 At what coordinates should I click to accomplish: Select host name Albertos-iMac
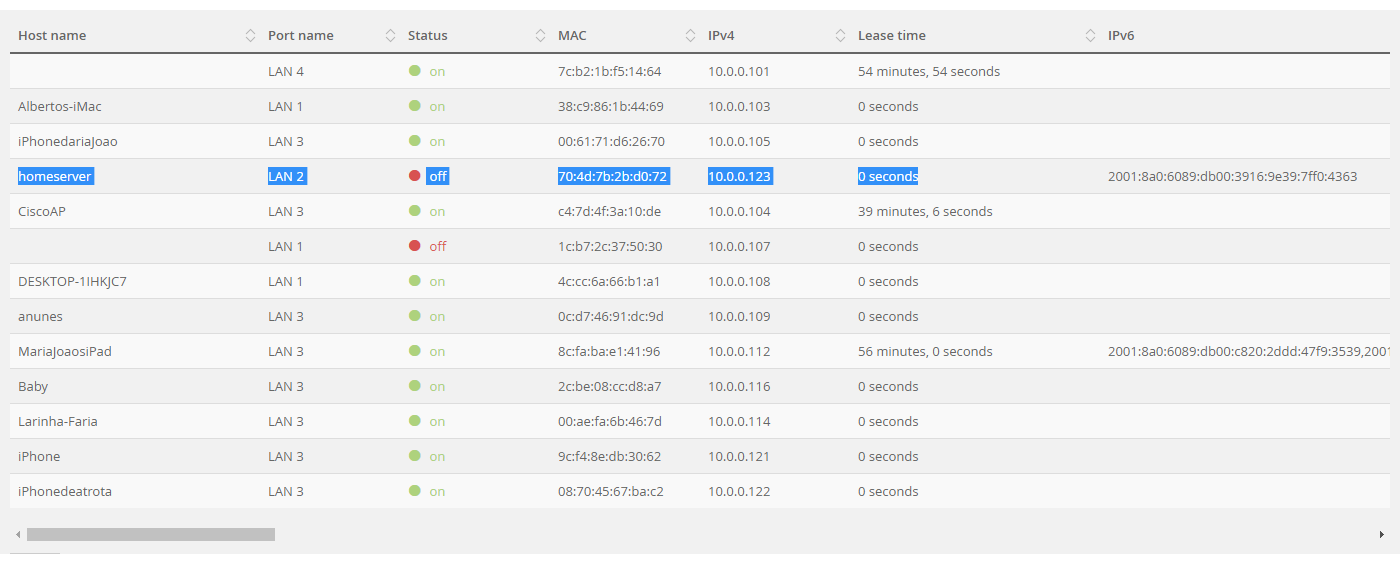coord(60,106)
